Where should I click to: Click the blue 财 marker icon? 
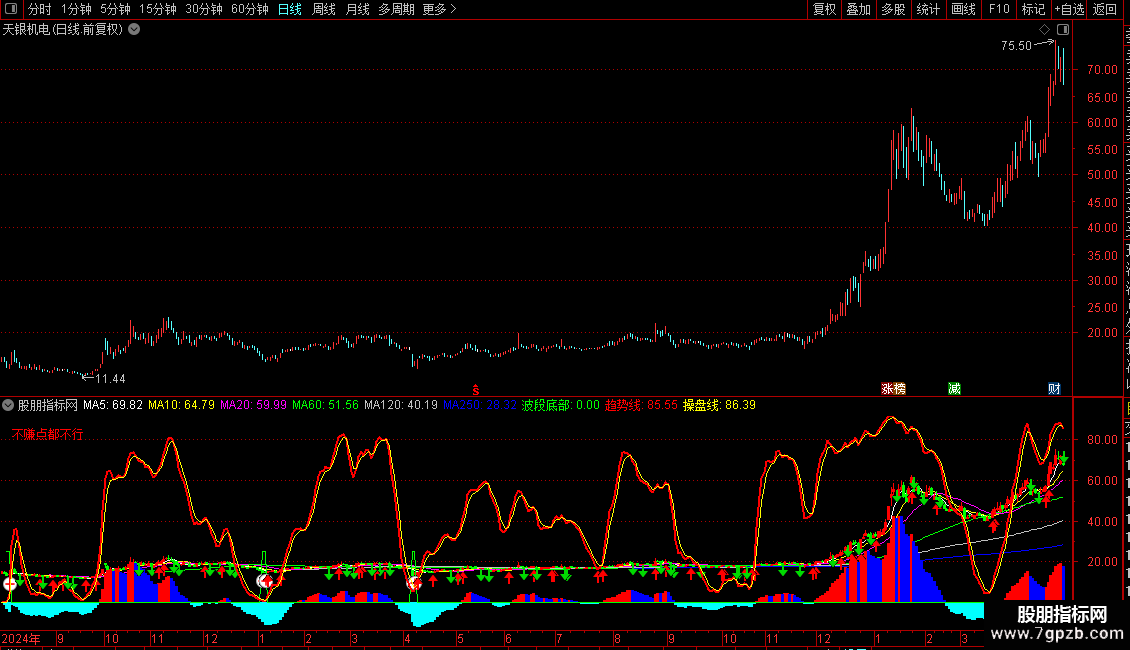pyautogui.click(x=1054, y=389)
